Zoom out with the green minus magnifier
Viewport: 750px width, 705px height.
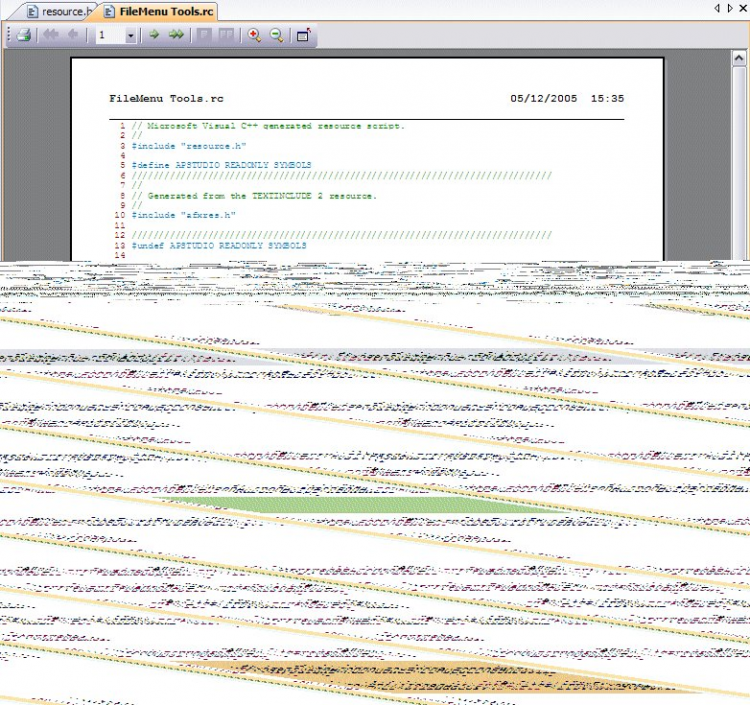point(276,35)
